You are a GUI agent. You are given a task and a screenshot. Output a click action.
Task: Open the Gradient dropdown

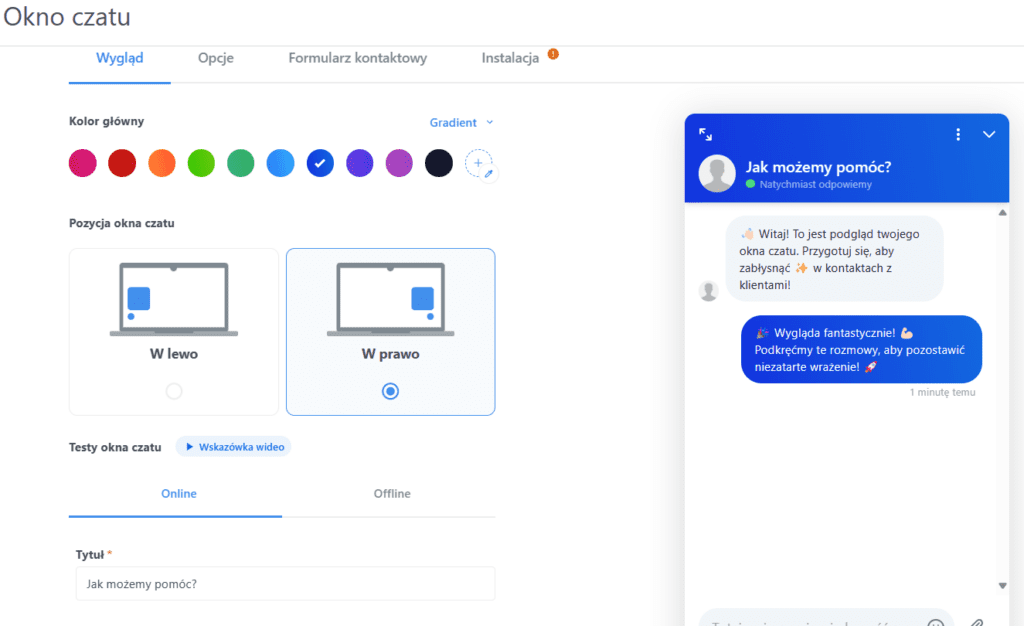pos(461,122)
